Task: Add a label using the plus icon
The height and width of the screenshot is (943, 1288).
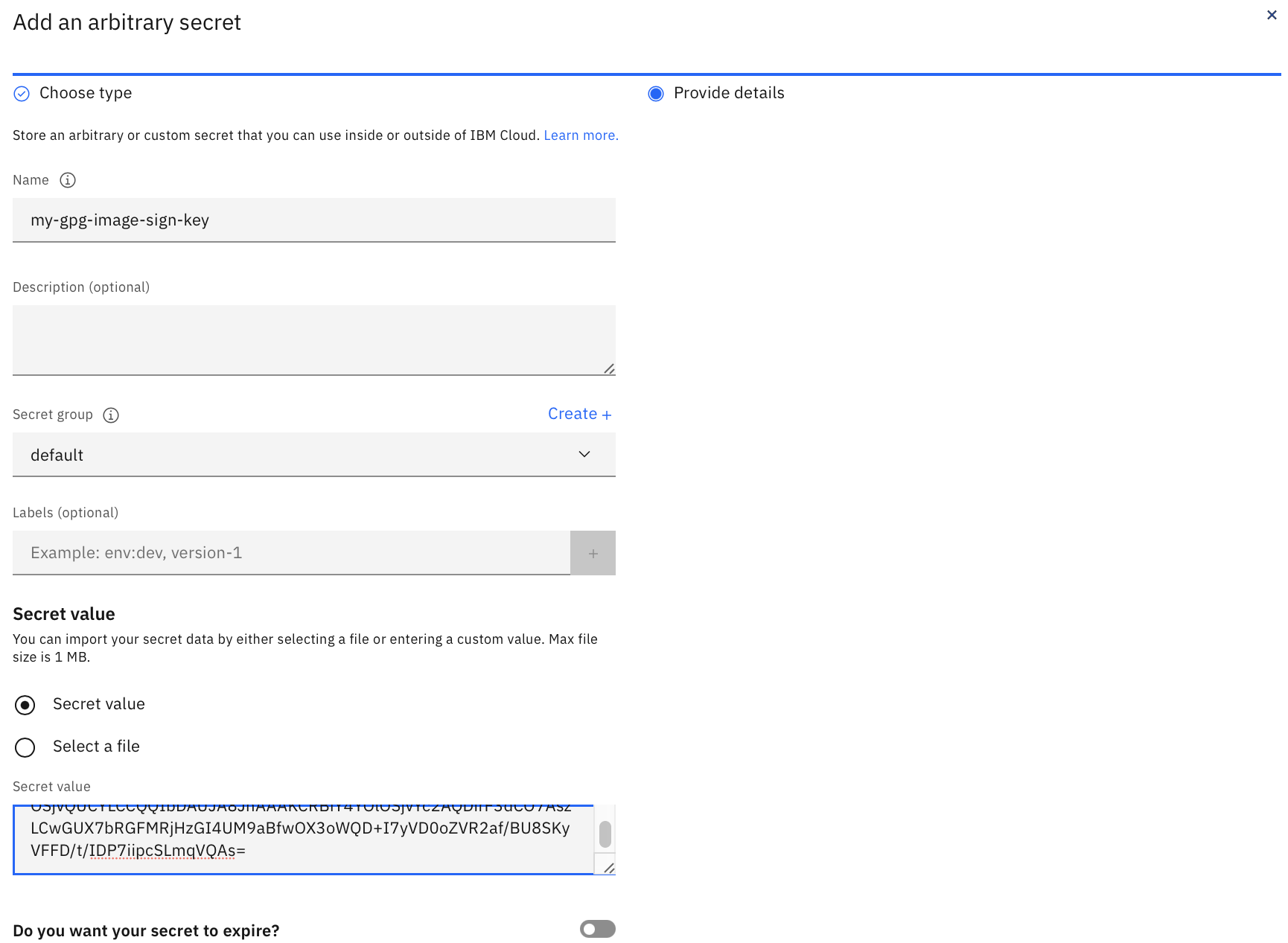Action: 593,553
